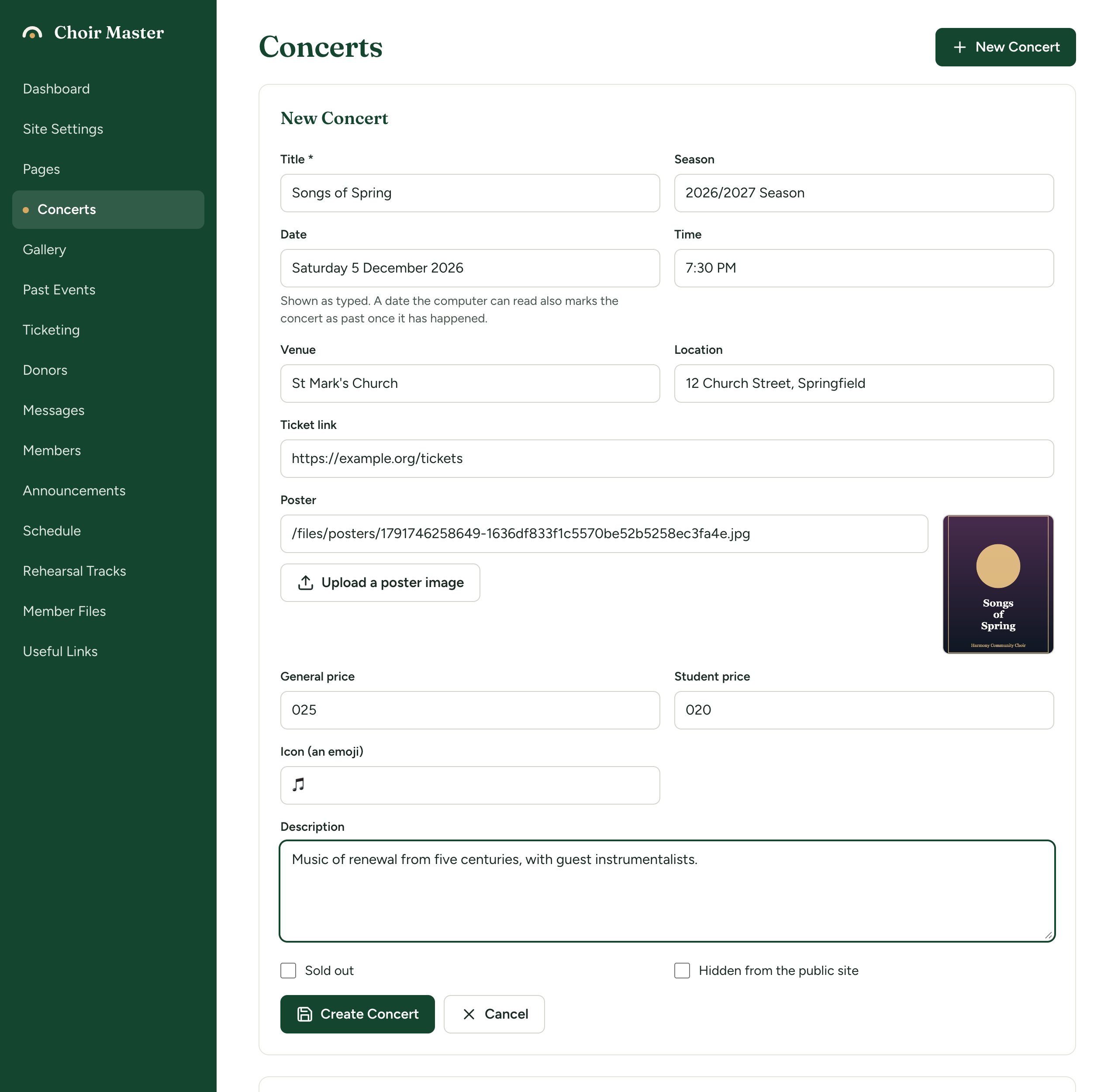The height and width of the screenshot is (1092, 1118).
Task: Click the New Concert button
Action: pos(1006,47)
